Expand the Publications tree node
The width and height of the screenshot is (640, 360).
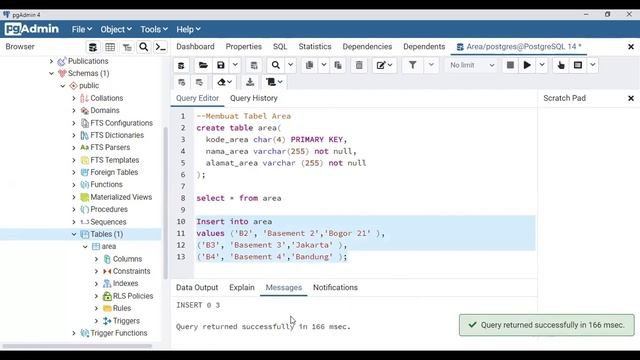[51, 61]
